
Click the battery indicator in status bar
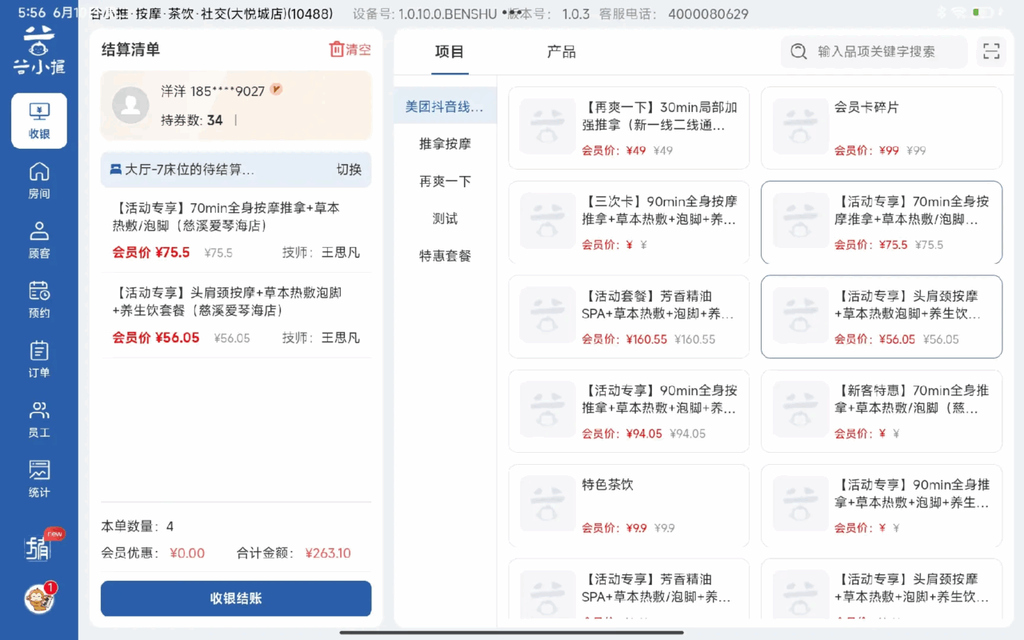(x=982, y=12)
